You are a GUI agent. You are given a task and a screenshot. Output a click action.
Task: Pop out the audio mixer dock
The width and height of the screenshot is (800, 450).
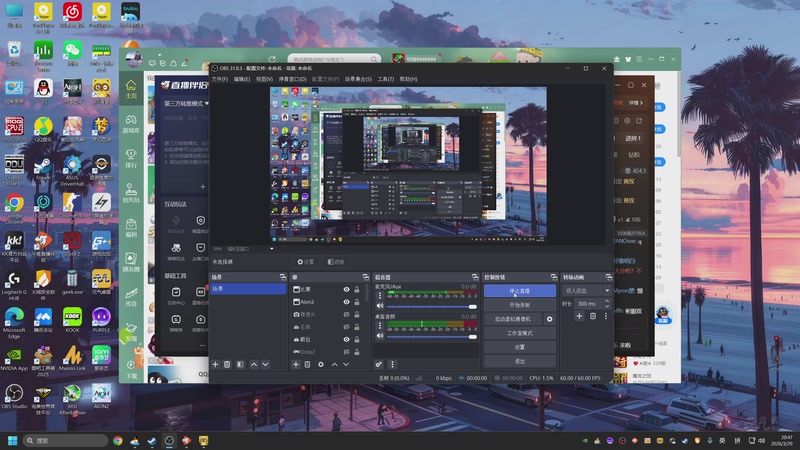475,277
